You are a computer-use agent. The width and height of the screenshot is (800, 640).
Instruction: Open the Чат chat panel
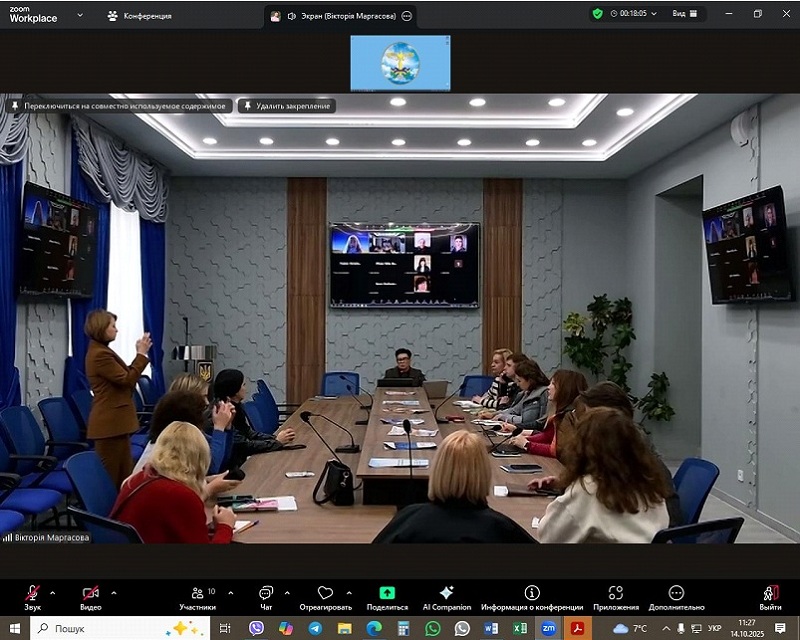tap(266, 597)
